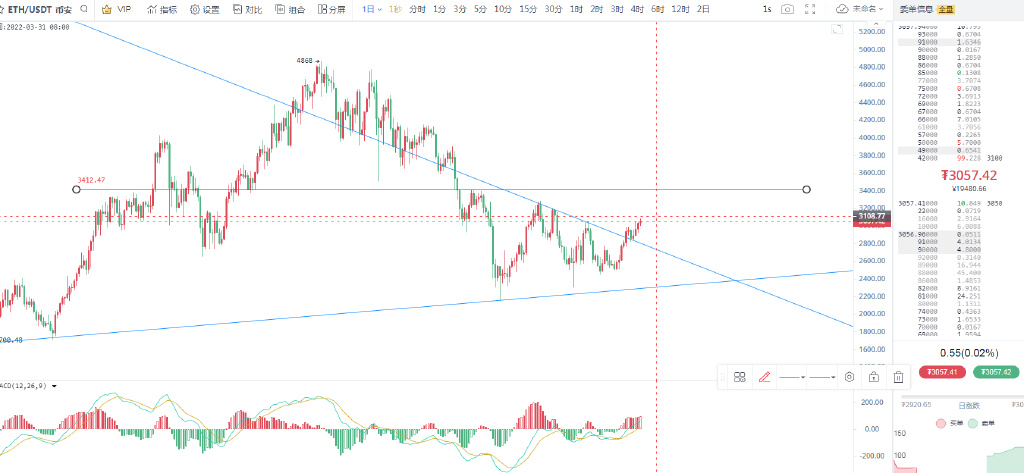Screen dimensions: 1024x473
Task: Take a chart screenshot with the camera icon
Action: 788,9
